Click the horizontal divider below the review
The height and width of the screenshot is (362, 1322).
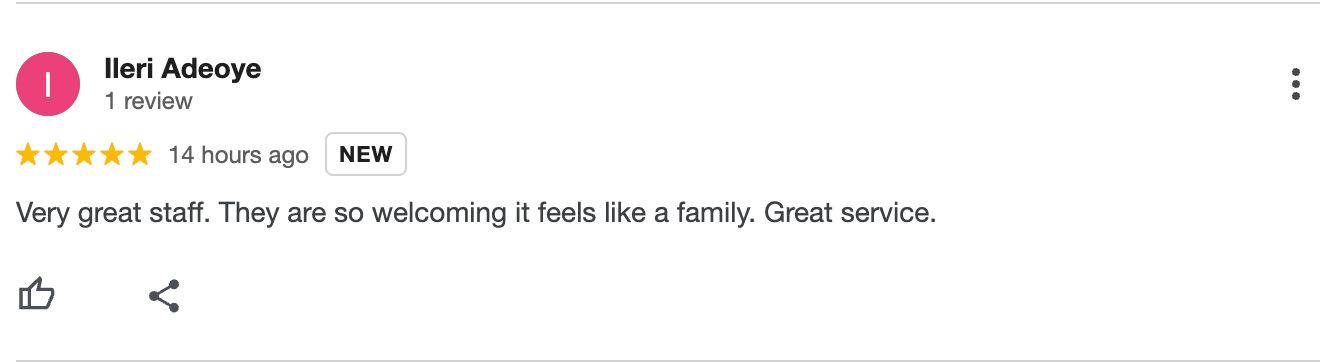pyautogui.click(x=661, y=358)
